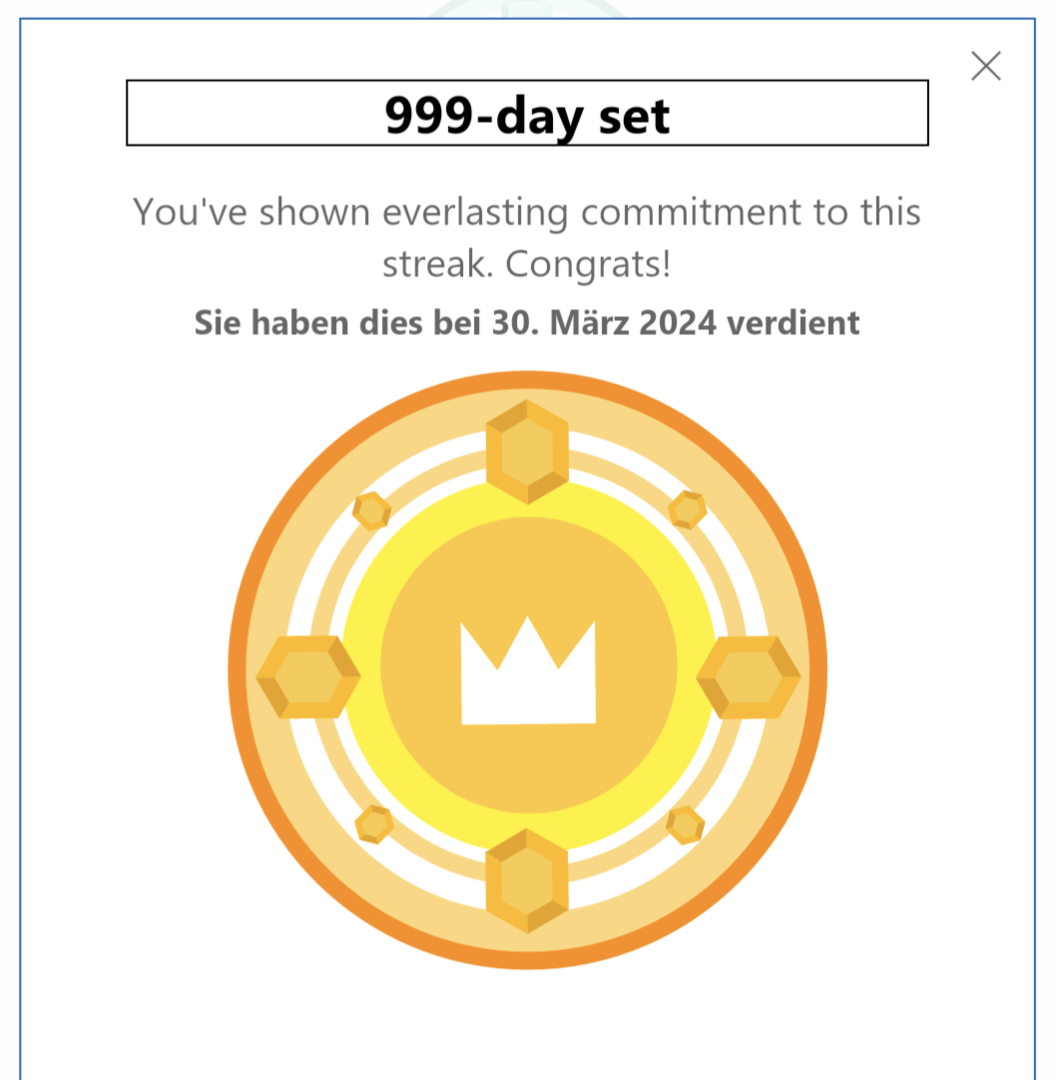Image resolution: width=1056 pixels, height=1080 pixels.
Task: Click the "You've shown" text line start
Action: click(x=250, y=212)
